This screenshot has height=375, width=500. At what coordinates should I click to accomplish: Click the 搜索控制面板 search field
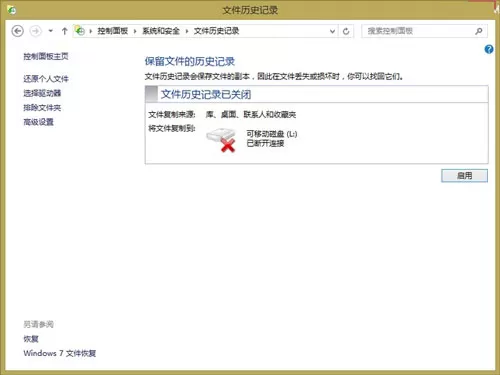417,31
